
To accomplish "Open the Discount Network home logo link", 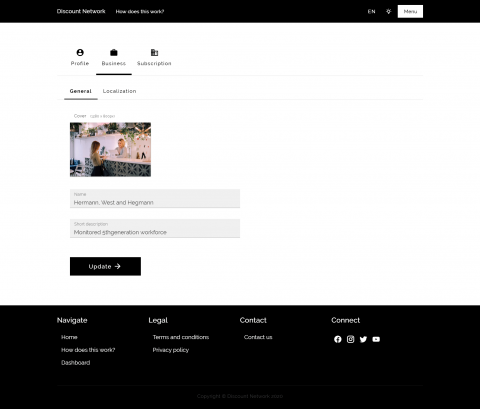I will (x=81, y=11).
